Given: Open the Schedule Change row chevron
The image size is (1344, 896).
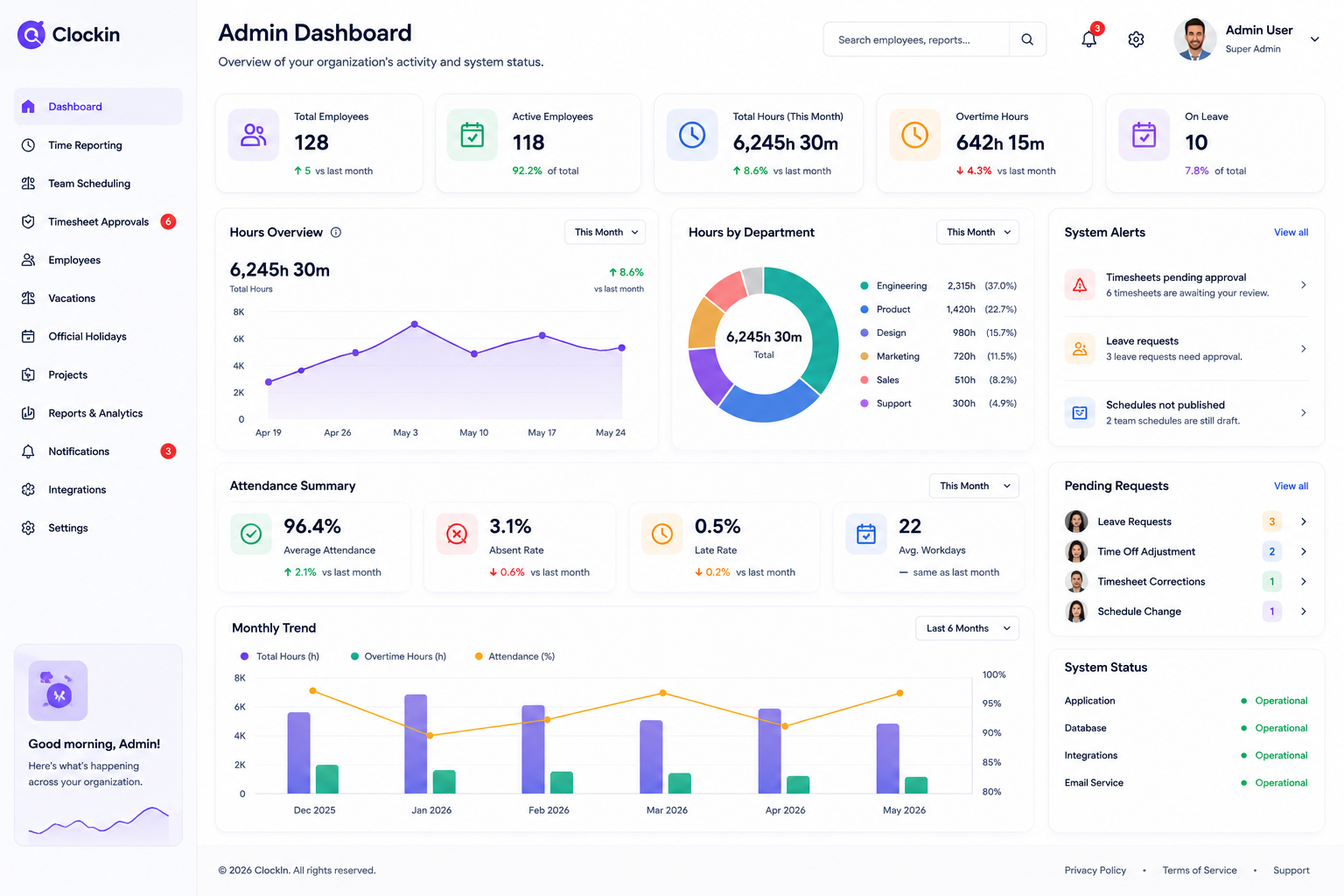Looking at the screenshot, I should [1303, 611].
